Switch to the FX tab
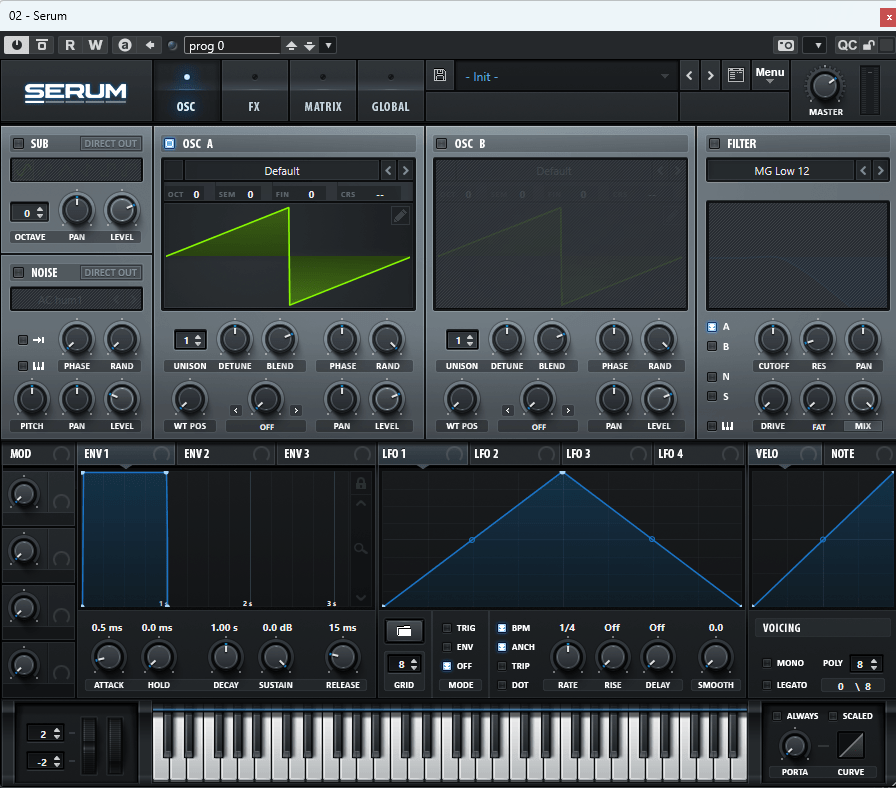Image resolution: width=896 pixels, height=788 pixels. tap(254, 91)
